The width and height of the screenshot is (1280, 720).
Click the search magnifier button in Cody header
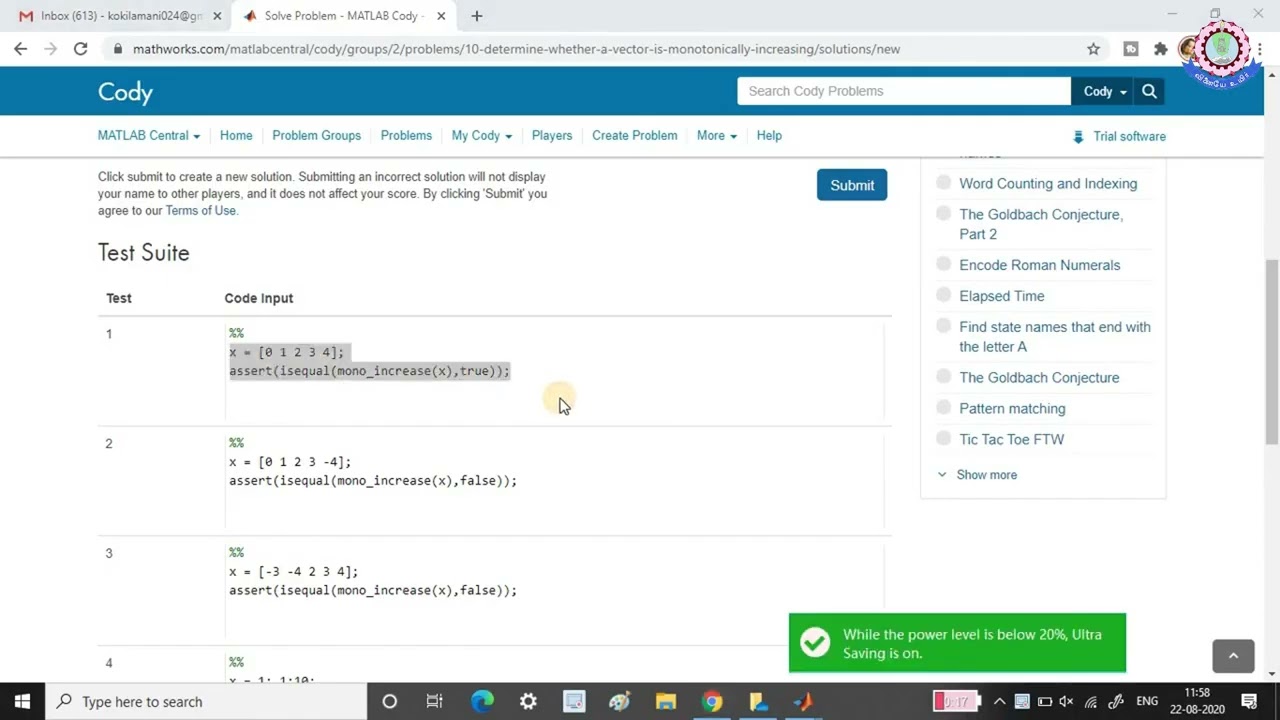(1149, 91)
